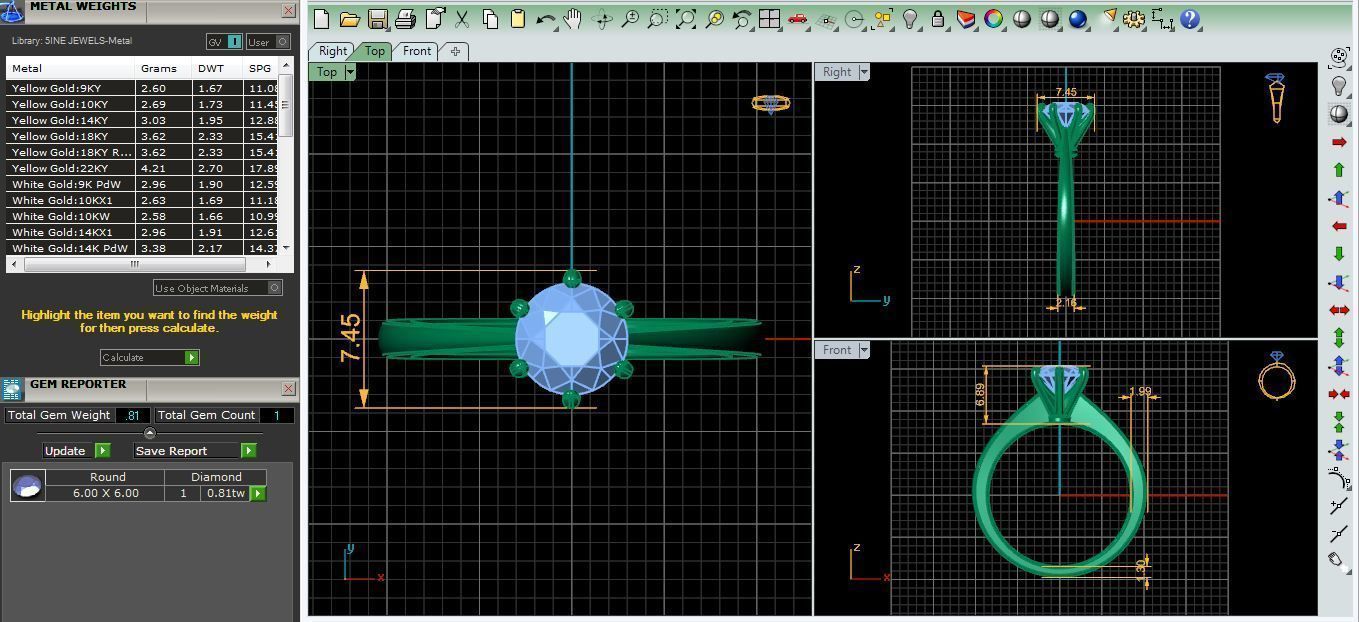Open the layers stack icon

(966, 19)
